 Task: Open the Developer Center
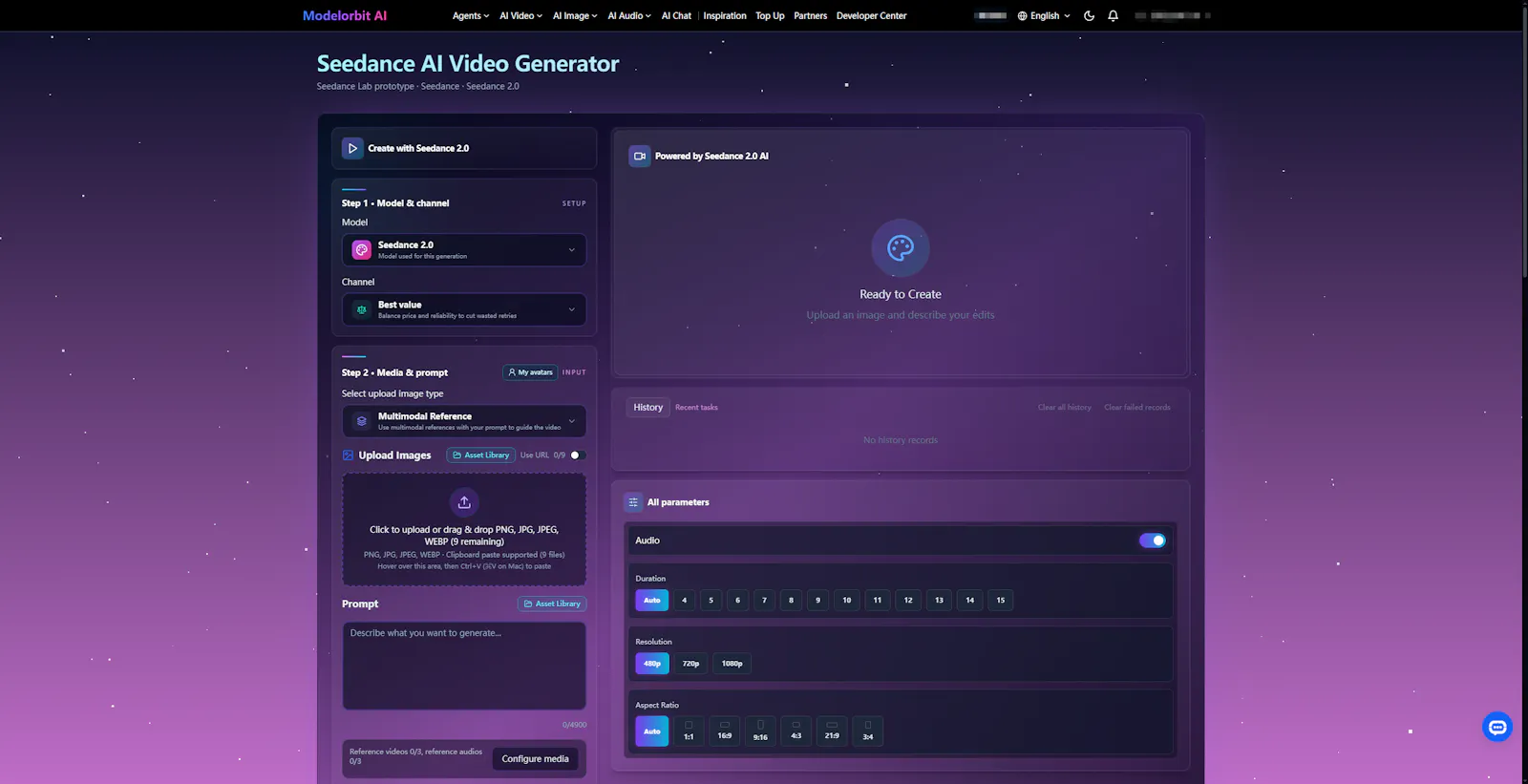871,15
